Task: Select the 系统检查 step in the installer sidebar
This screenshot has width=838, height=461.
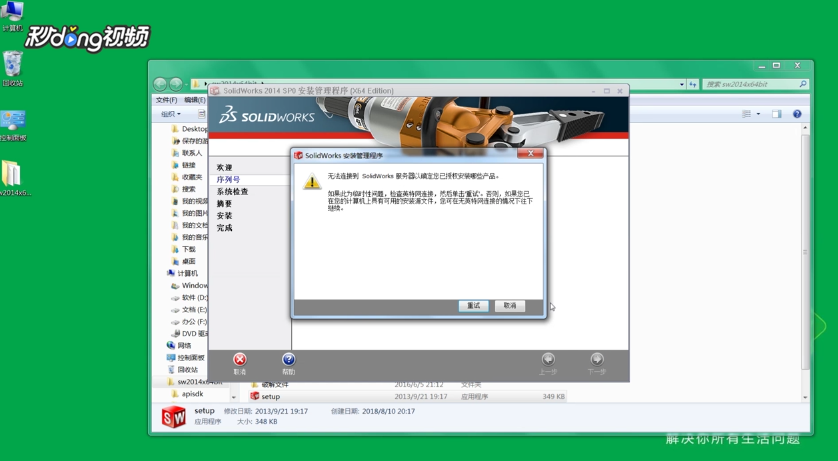Action: click(x=232, y=192)
